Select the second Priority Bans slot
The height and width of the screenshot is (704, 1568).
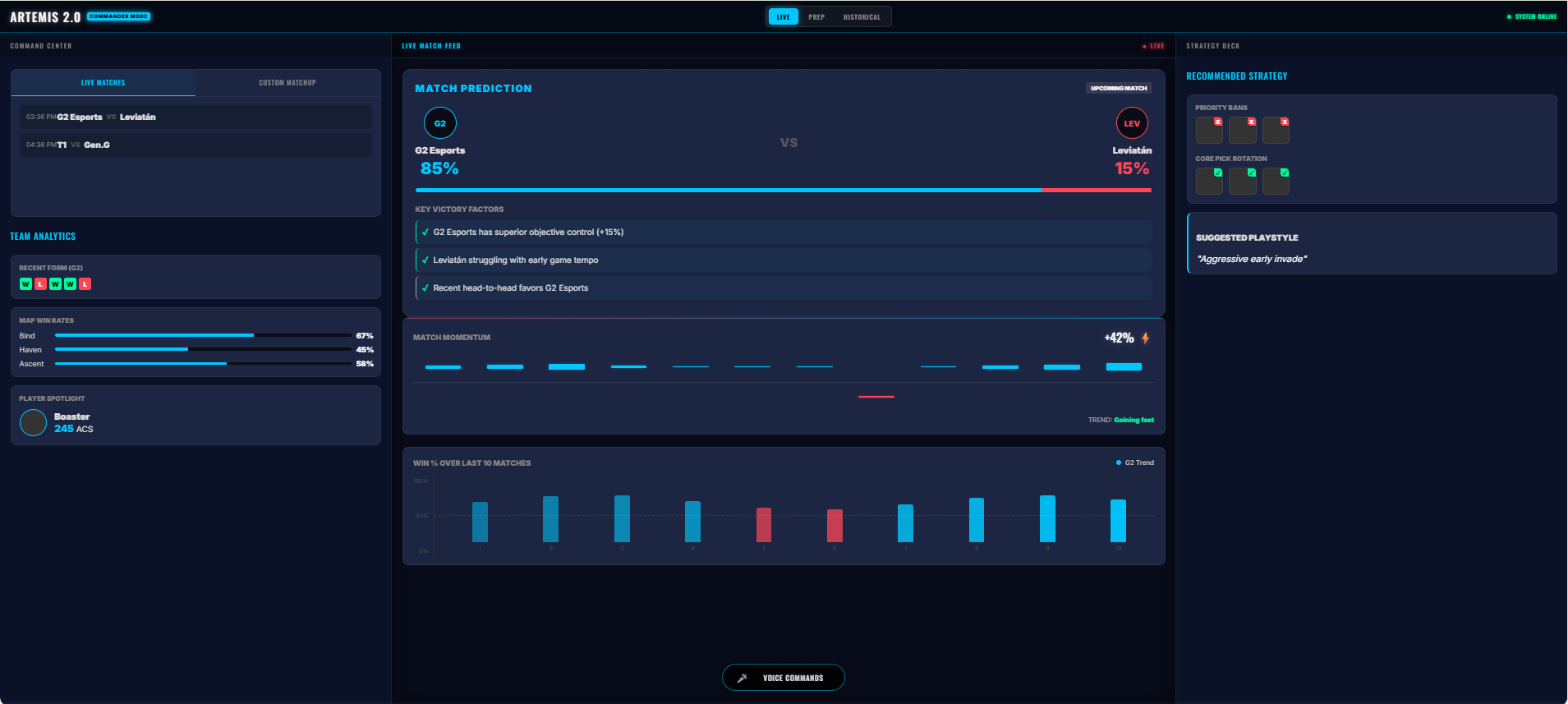(x=1243, y=130)
